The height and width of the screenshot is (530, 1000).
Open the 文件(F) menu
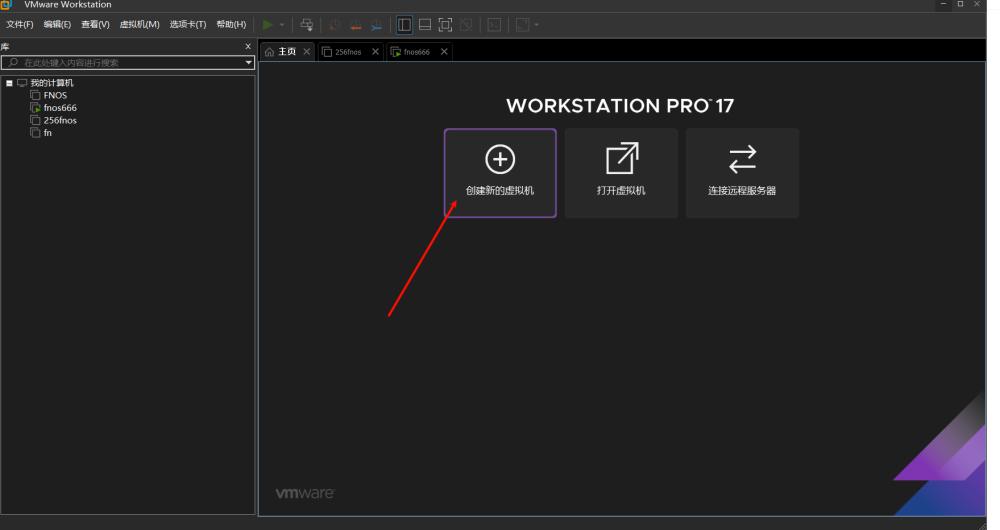click(20, 24)
